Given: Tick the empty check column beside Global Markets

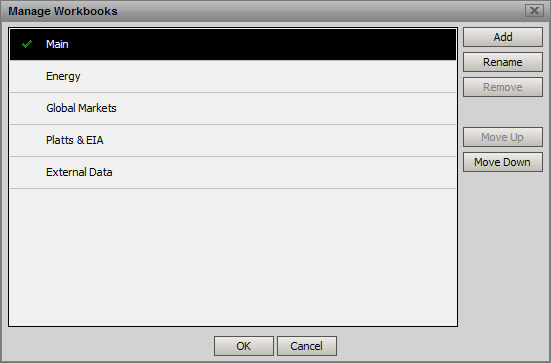Looking at the screenshot, I should click(27, 108).
